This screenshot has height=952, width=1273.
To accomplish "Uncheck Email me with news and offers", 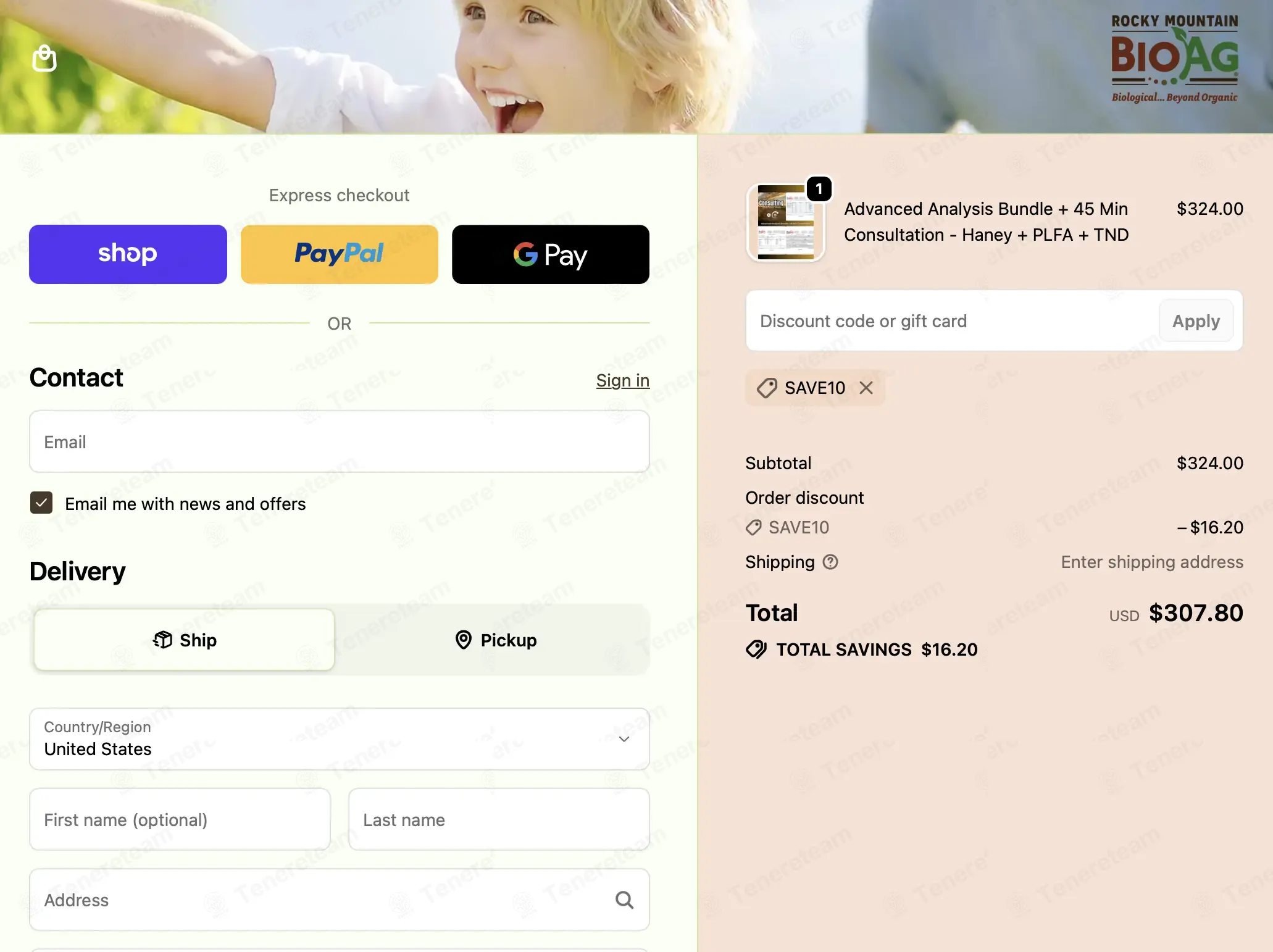I will coord(41,503).
